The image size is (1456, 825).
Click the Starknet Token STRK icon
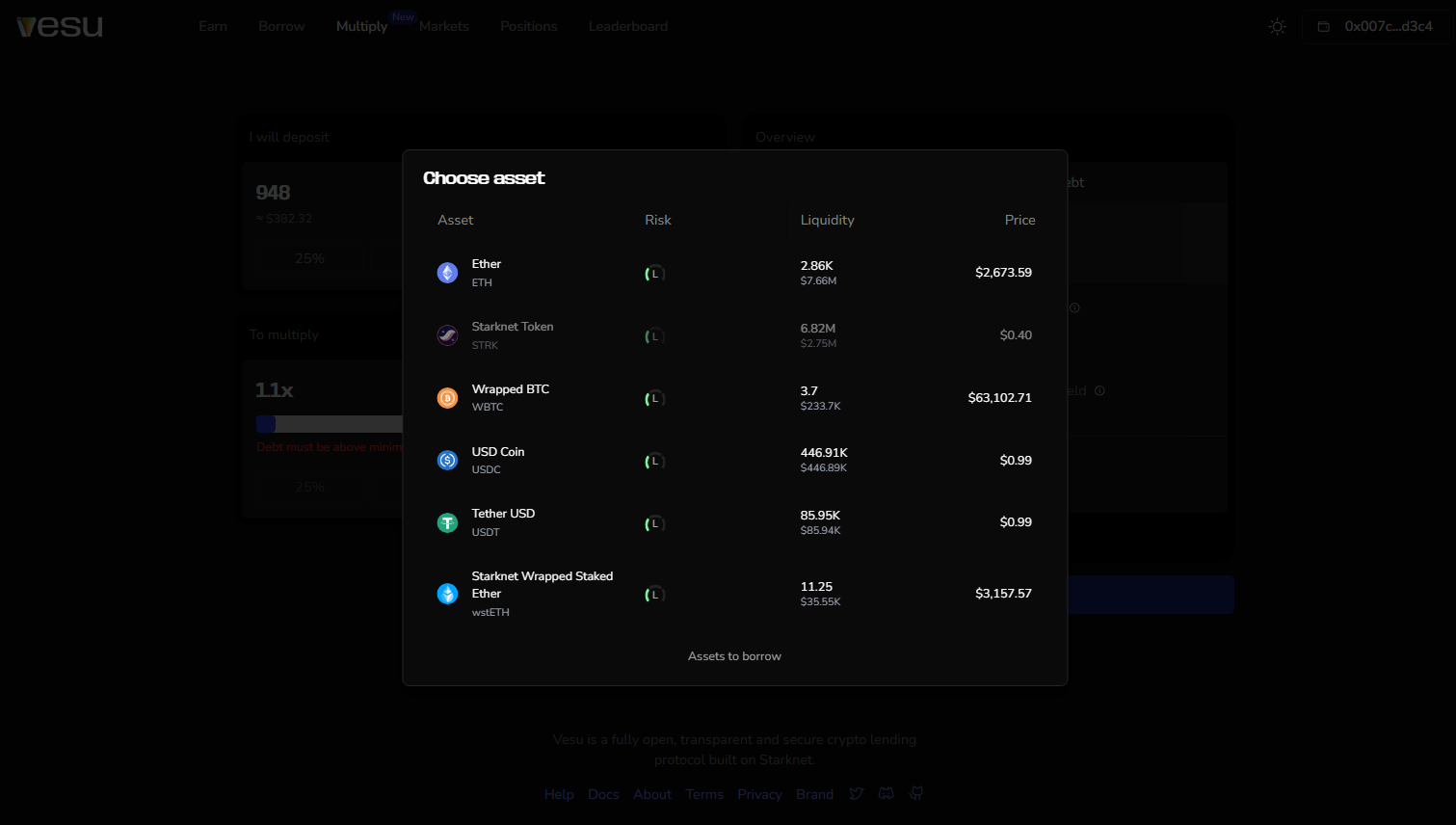447,335
